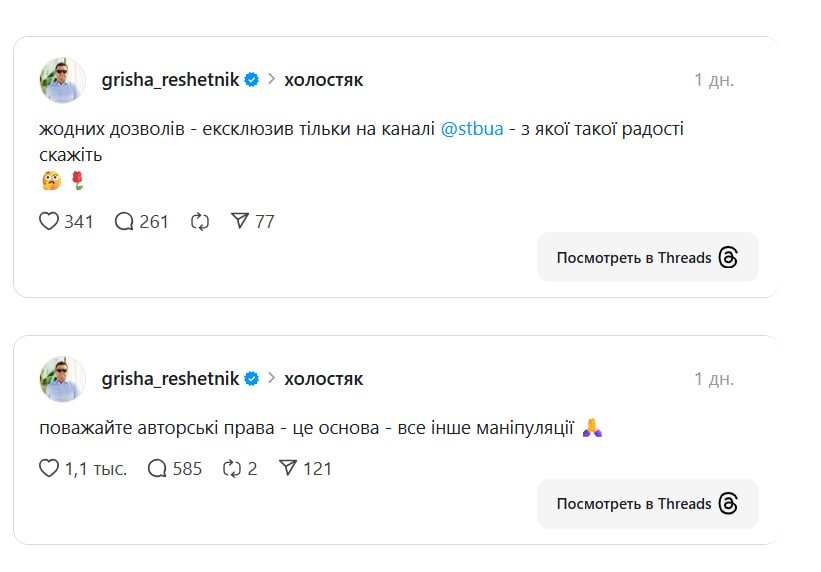This screenshot has width=821, height=572.
Task: Repost the second post
Action: pyautogui.click(x=232, y=468)
